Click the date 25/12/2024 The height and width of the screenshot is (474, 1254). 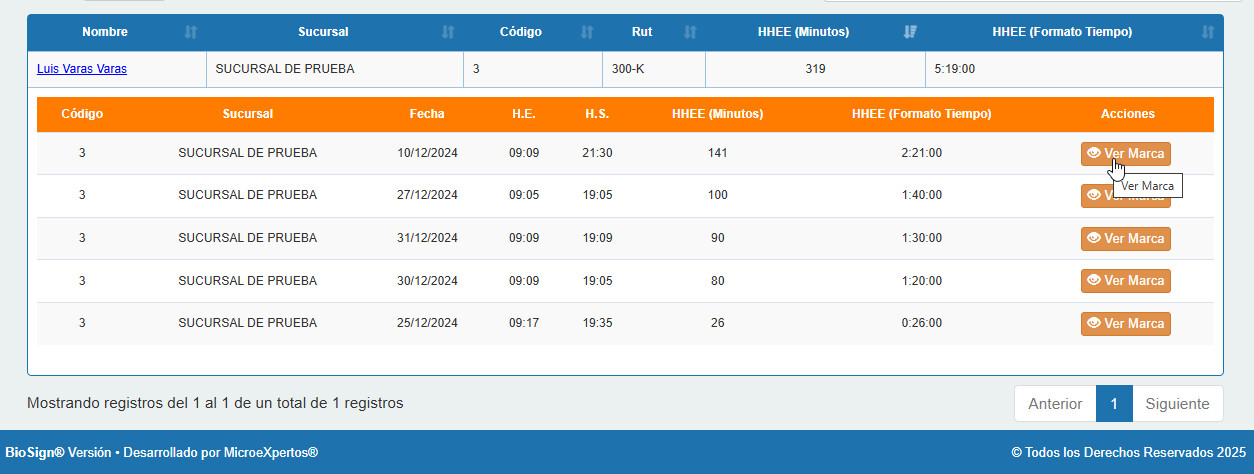[x=427, y=323]
